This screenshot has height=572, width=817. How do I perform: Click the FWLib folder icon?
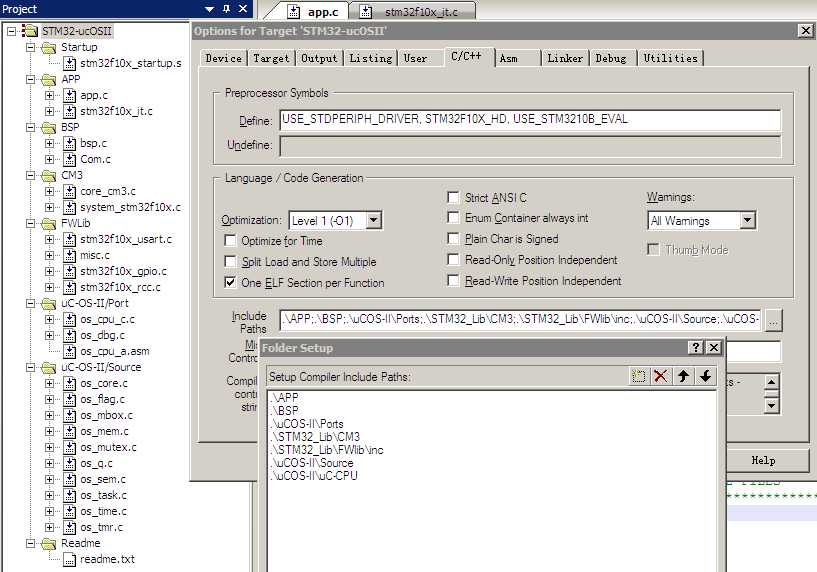click(48, 223)
